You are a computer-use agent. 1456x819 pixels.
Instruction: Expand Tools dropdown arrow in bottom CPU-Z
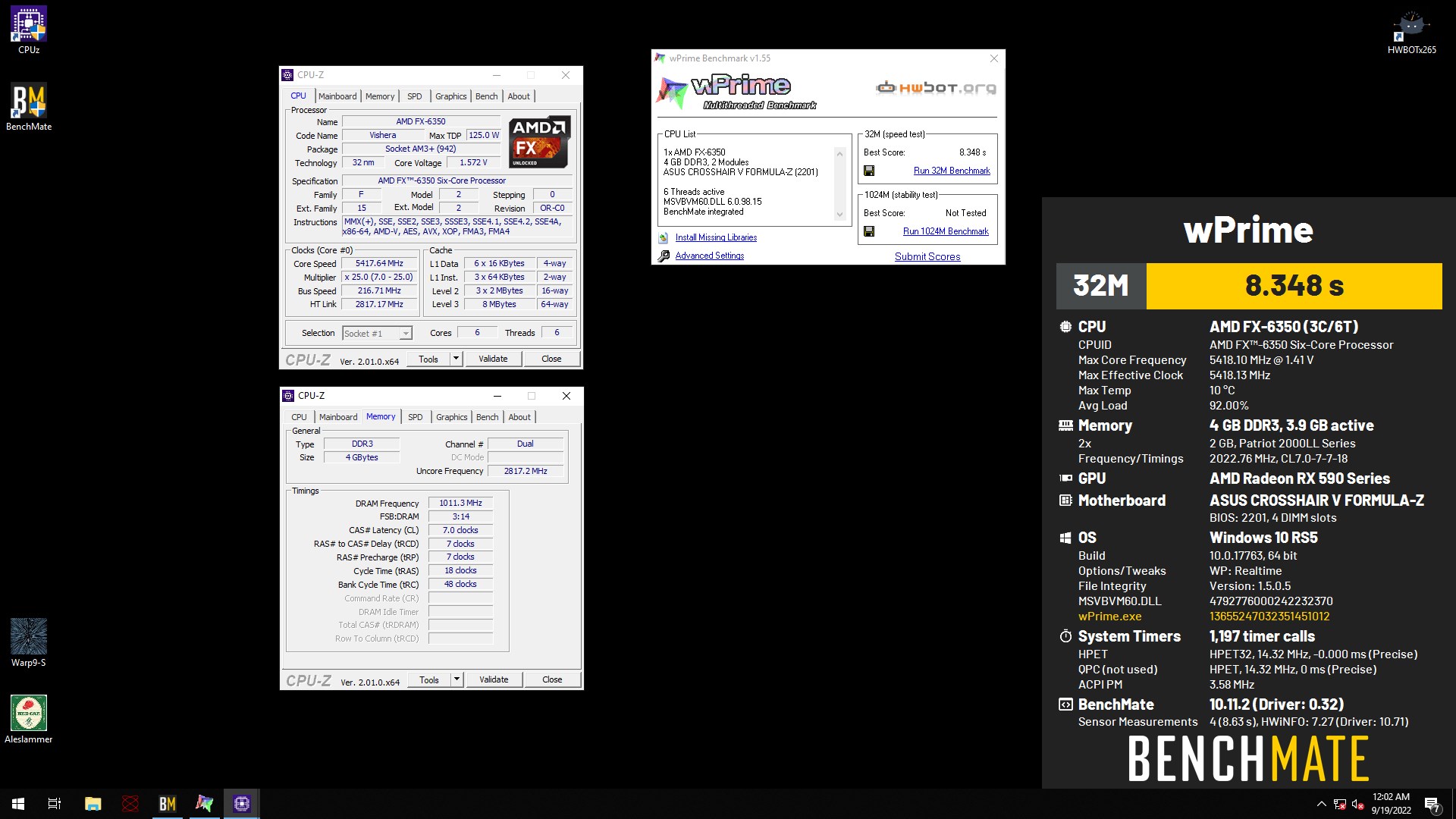click(457, 679)
